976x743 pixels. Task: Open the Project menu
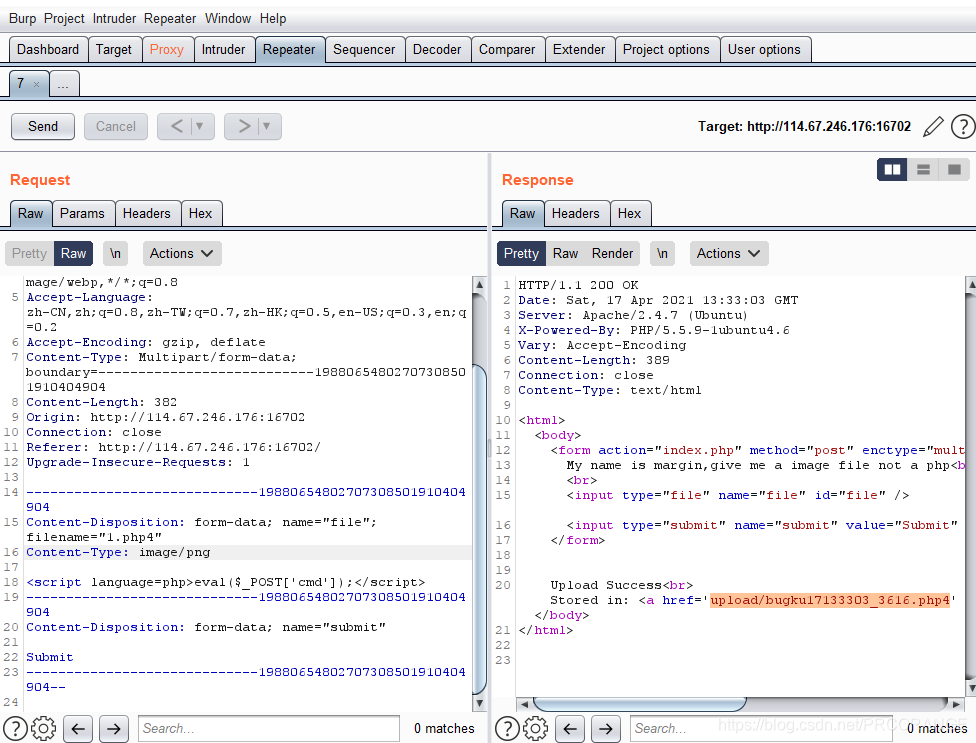click(64, 19)
